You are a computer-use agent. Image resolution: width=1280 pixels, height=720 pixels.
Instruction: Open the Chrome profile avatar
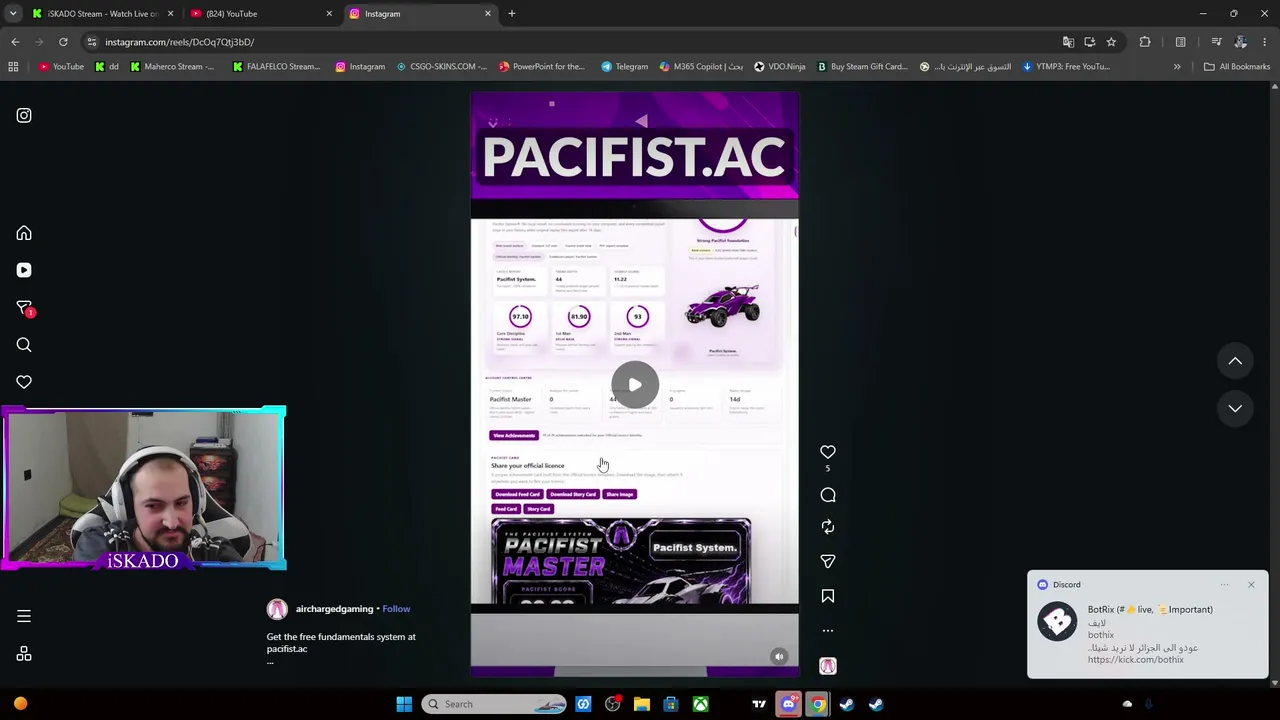[x=1241, y=42]
